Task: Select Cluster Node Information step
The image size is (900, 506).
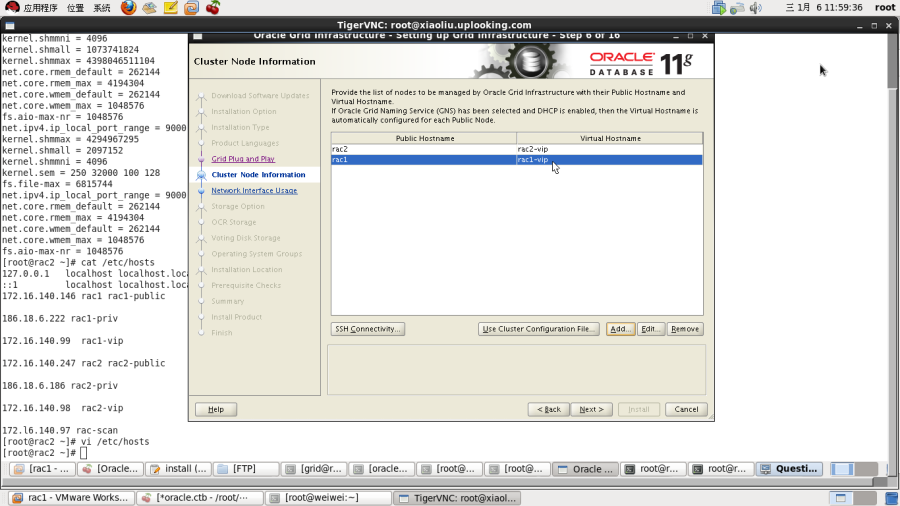Action: point(258,174)
